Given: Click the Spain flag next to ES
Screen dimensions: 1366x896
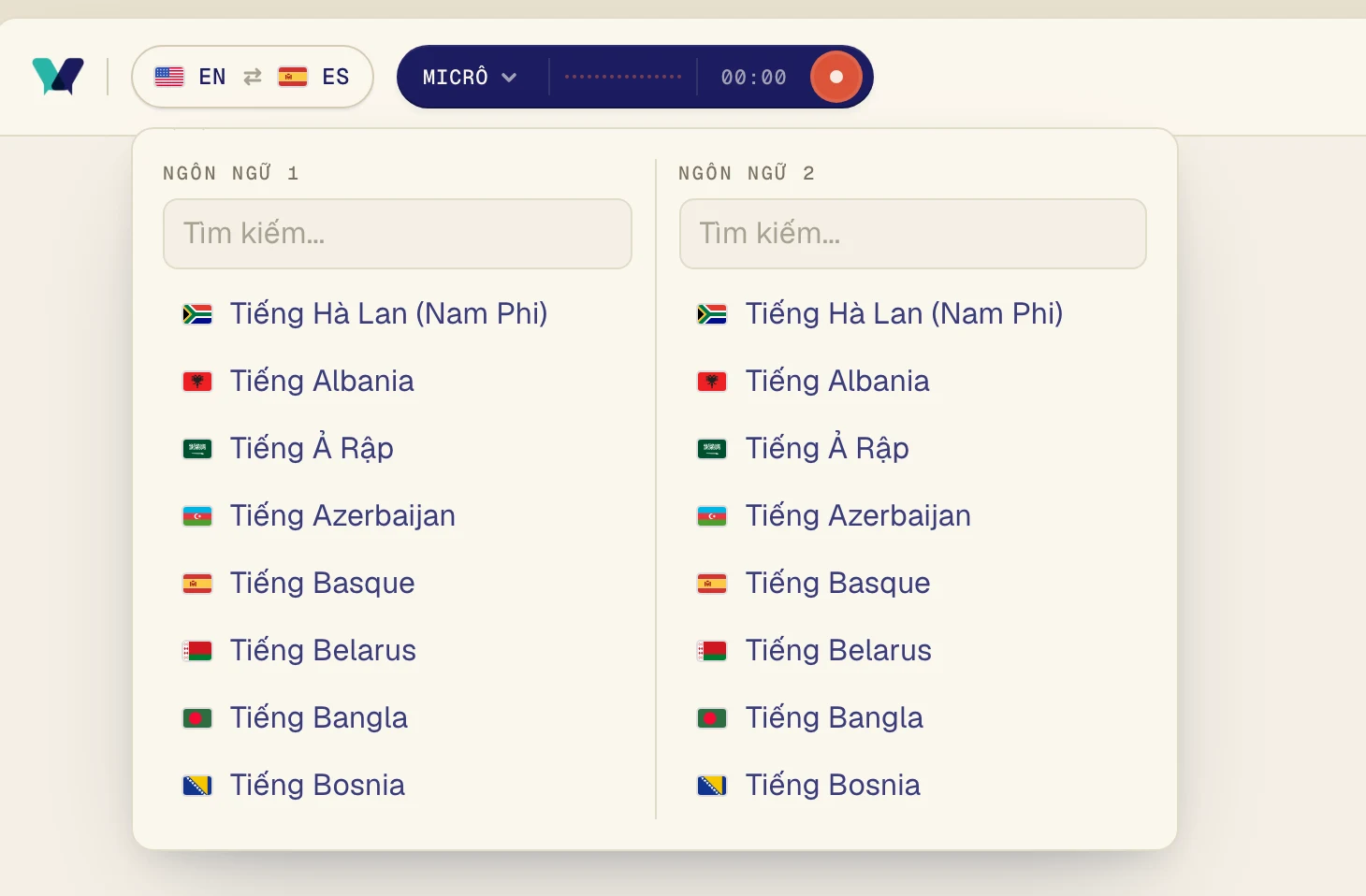Looking at the screenshot, I should [x=293, y=77].
